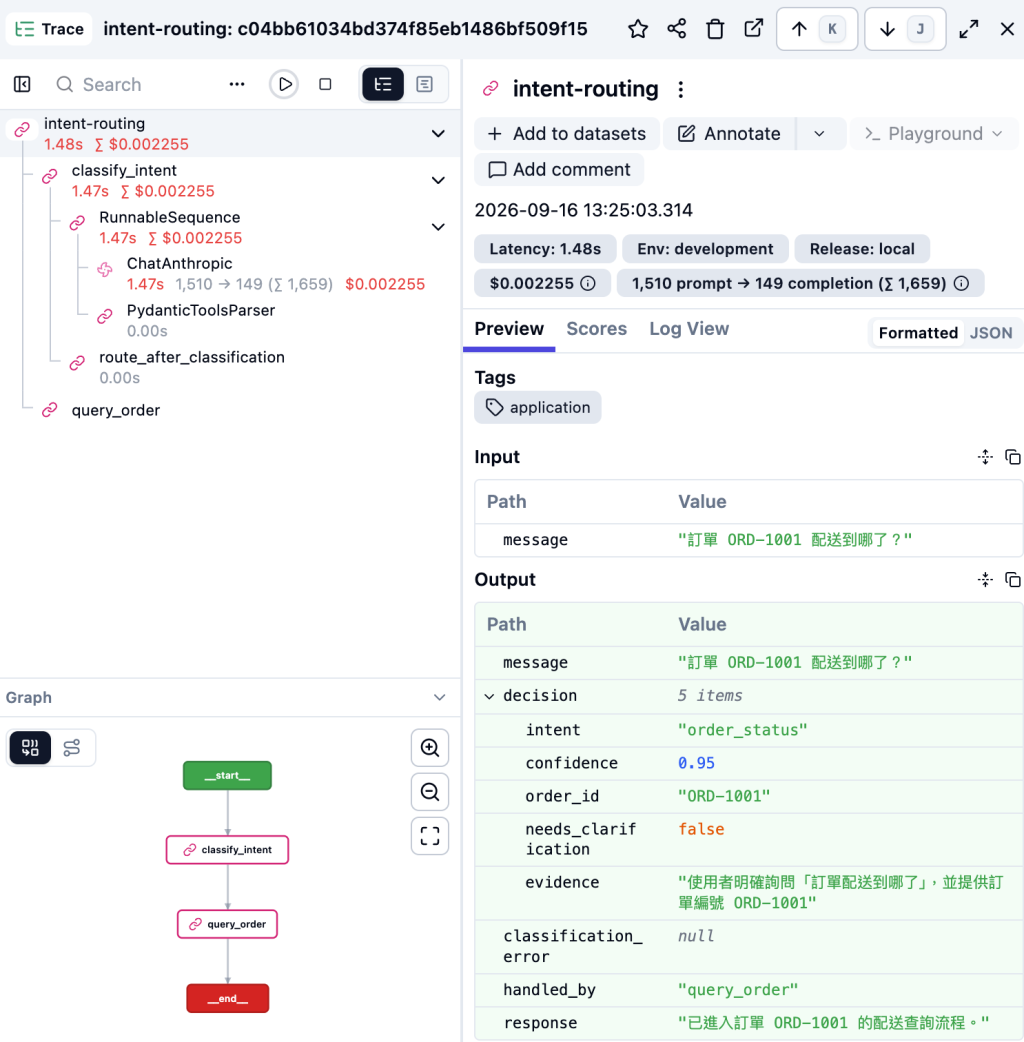Share the trace via share icon
This screenshot has height=1042, width=1024.
[x=676, y=29]
